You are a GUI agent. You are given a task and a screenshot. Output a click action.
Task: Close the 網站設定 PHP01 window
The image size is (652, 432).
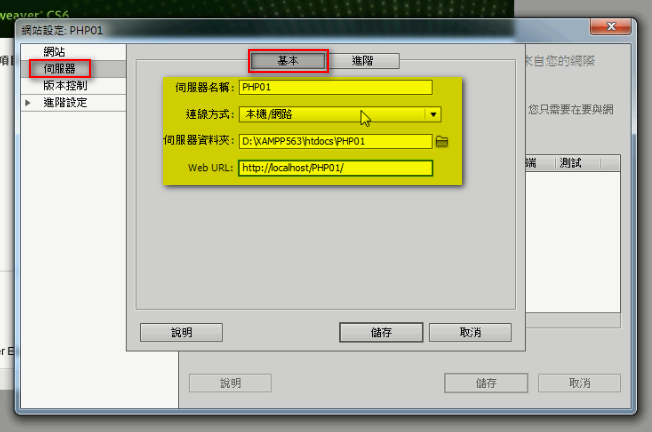pos(611,27)
